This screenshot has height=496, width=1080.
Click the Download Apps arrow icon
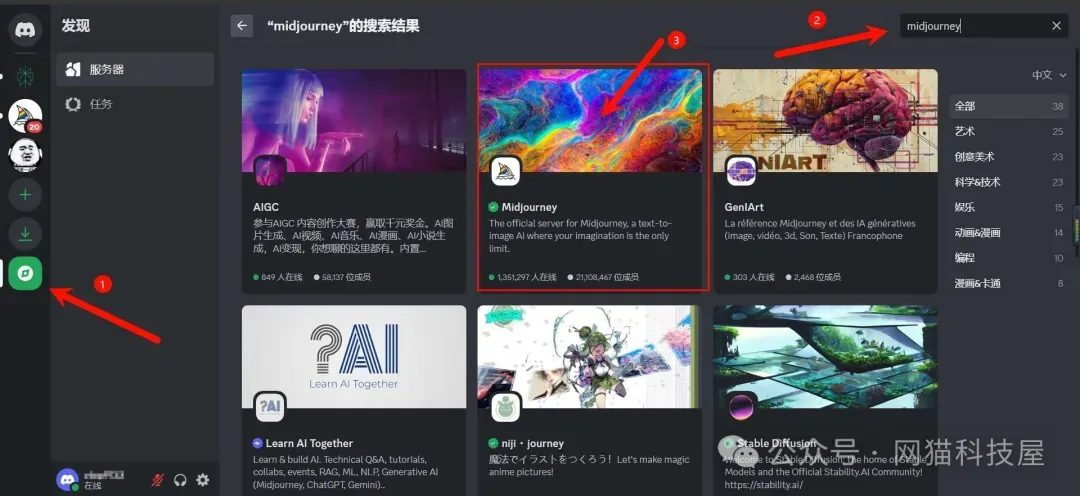[25, 234]
